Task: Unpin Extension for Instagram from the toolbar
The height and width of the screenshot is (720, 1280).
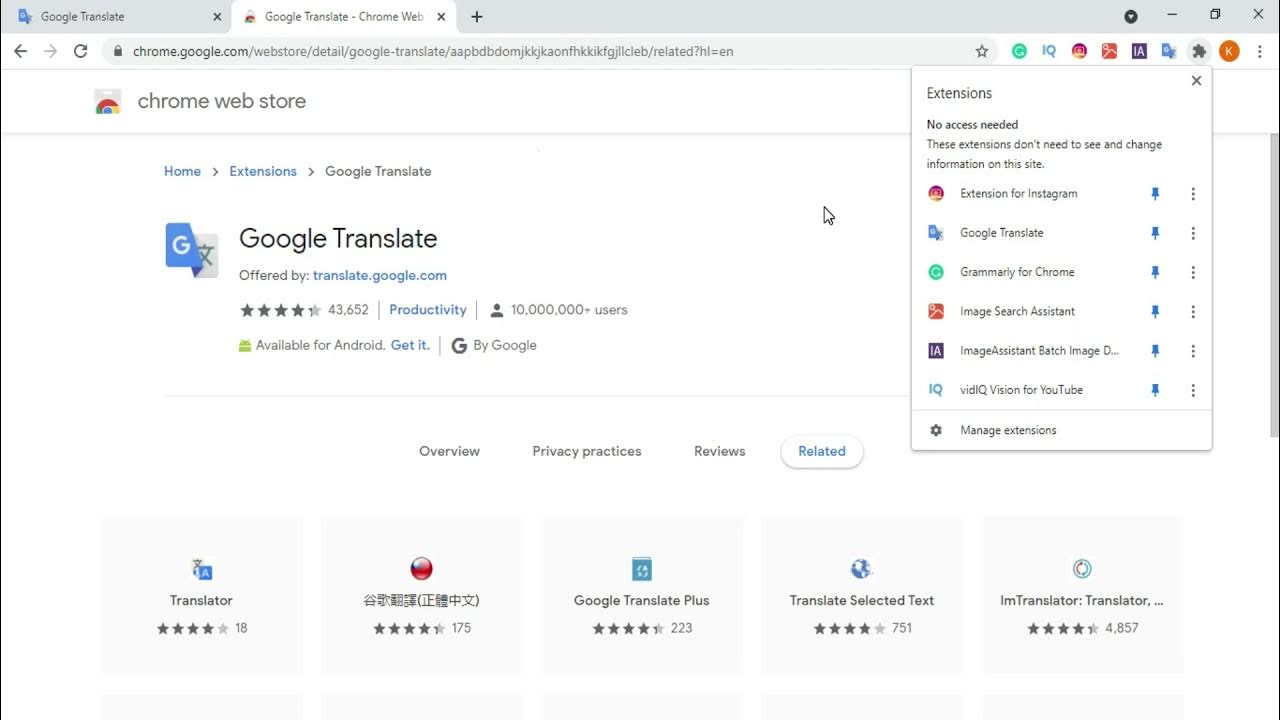Action: [x=1155, y=194]
